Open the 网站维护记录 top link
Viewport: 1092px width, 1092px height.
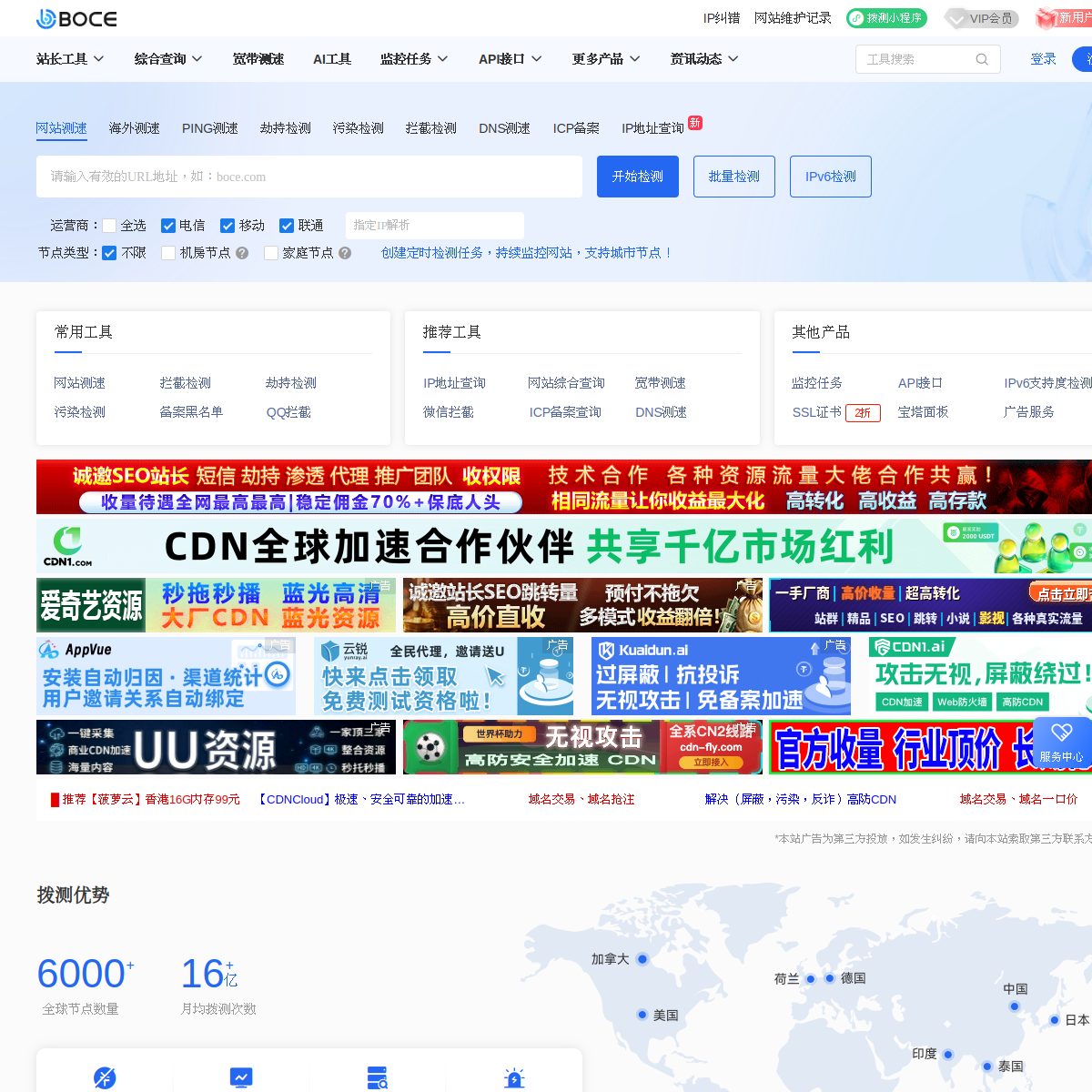793,18
